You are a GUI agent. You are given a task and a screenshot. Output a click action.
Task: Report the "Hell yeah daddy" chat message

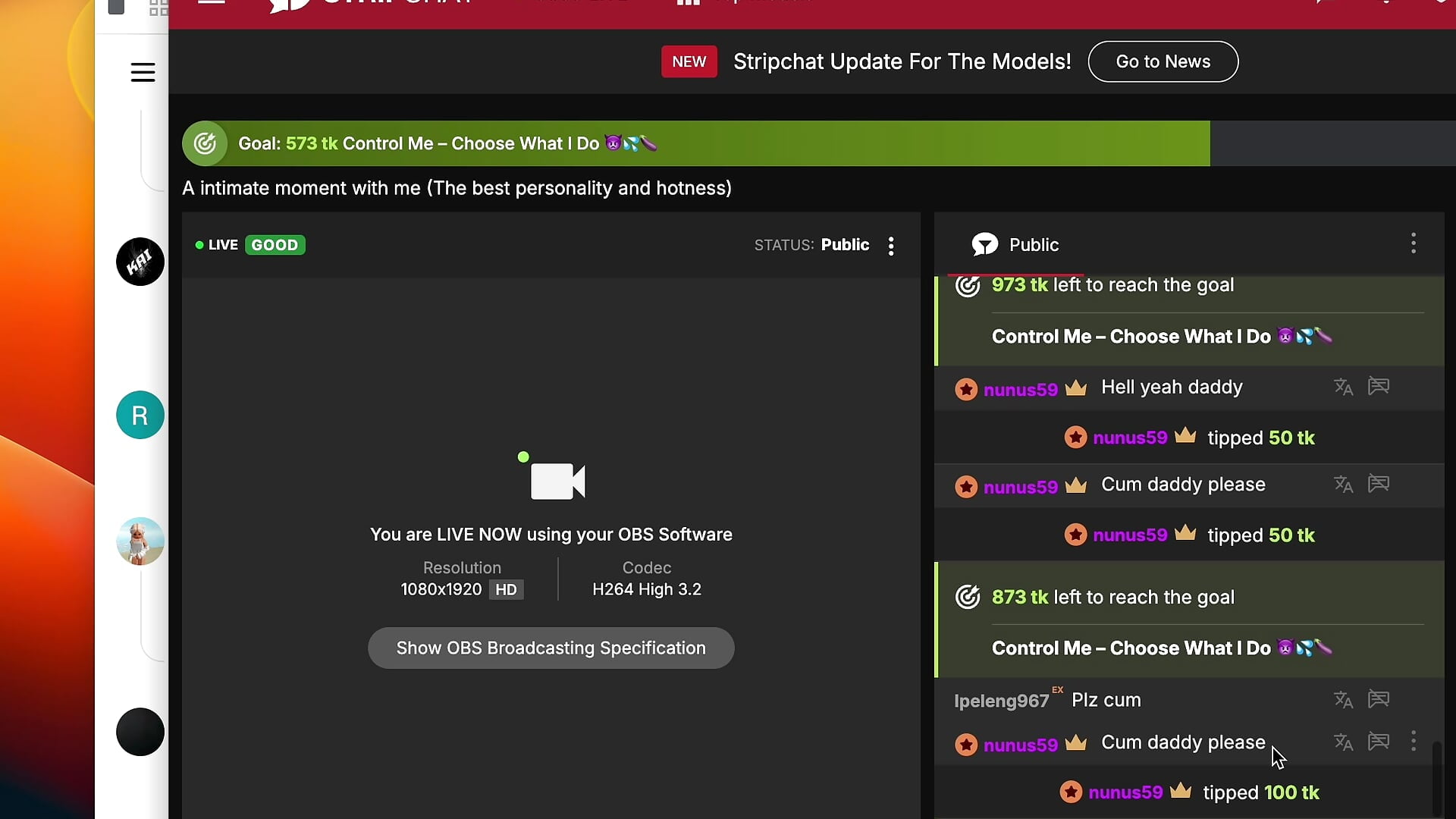pyautogui.click(x=1378, y=387)
